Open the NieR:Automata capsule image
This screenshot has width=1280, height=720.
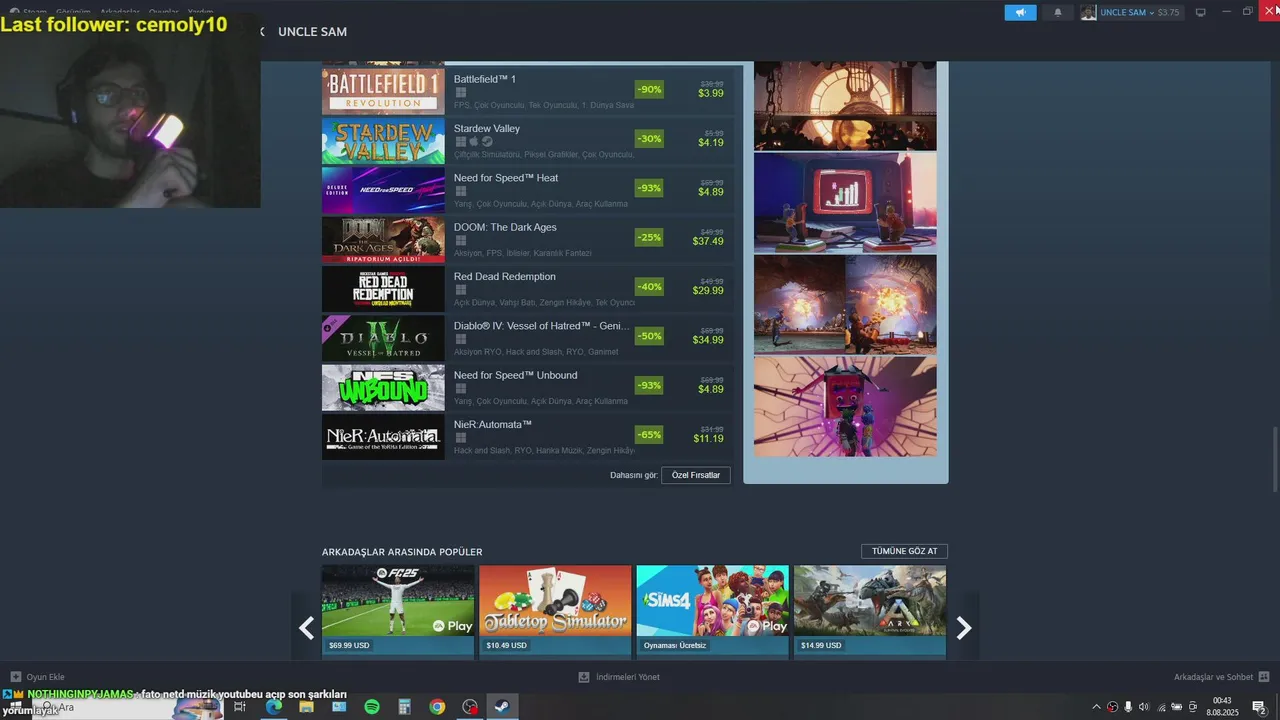[x=383, y=437]
